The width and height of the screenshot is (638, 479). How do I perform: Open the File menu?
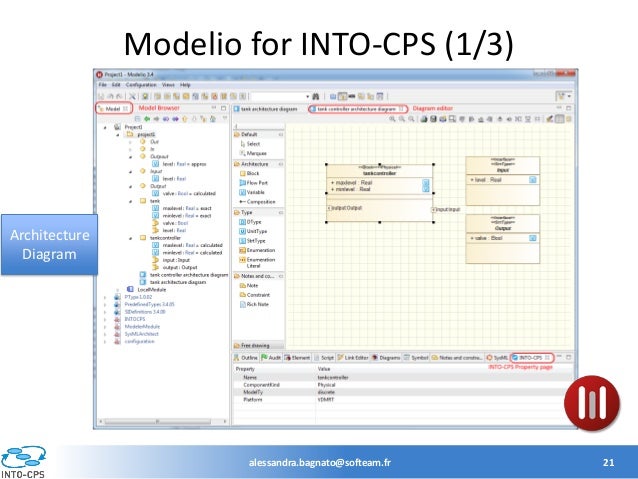[102, 85]
